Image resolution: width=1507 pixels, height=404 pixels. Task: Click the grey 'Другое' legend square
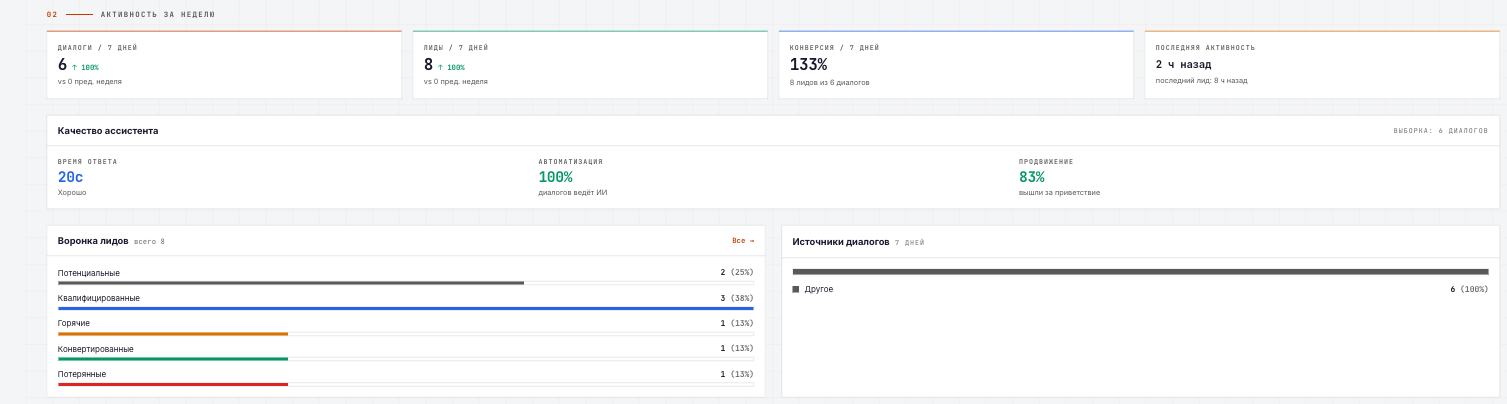pos(796,289)
